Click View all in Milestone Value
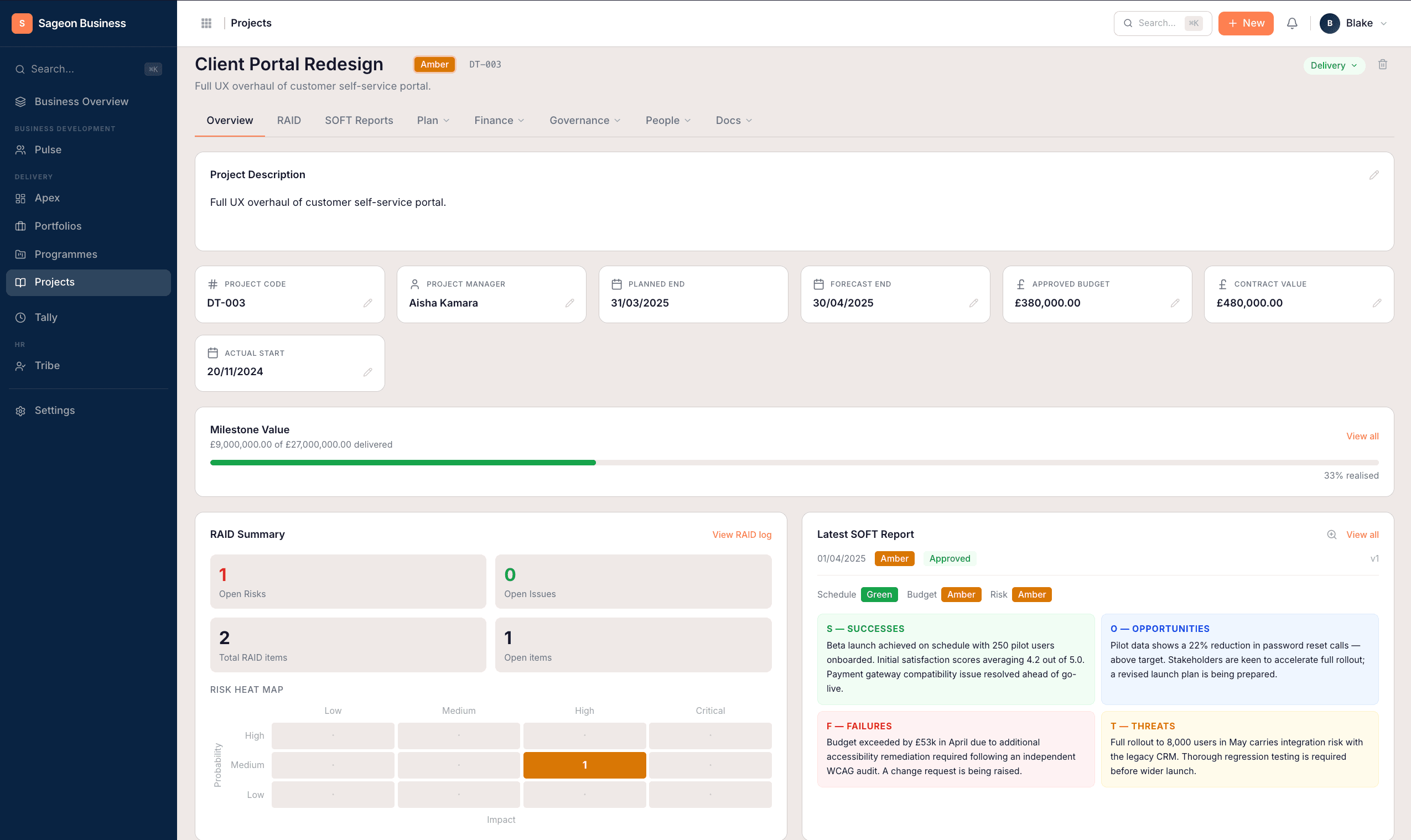This screenshot has width=1411, height=840. (x=1362, y=437)
